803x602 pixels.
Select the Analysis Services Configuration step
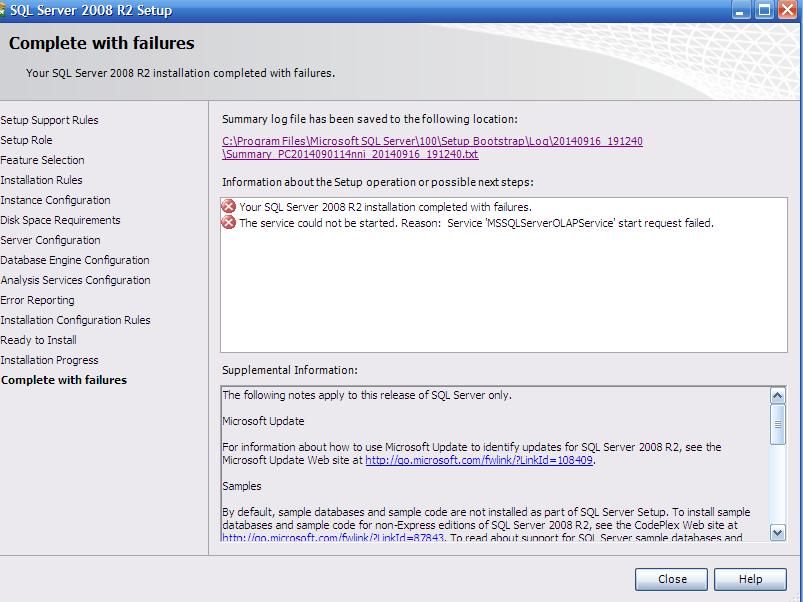pos(75,280)
